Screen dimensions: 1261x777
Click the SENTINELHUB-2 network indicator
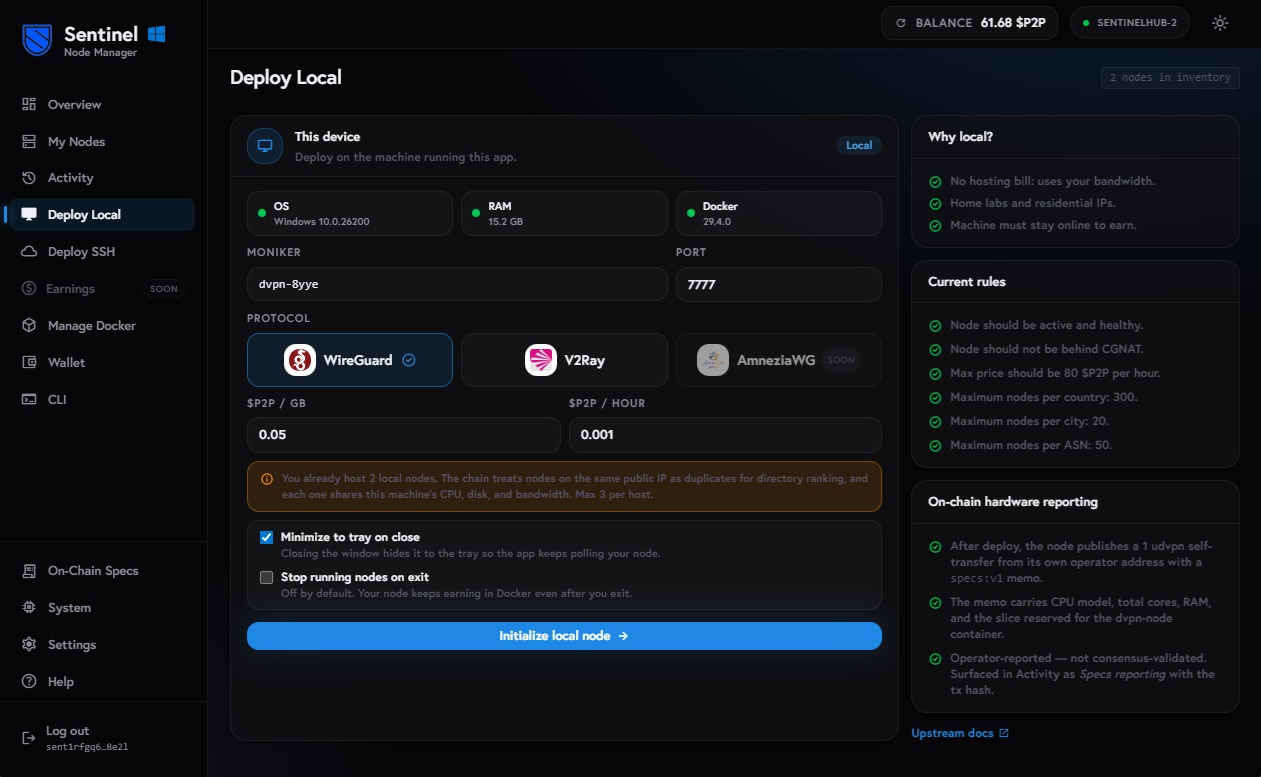(x=1130, y=23)
